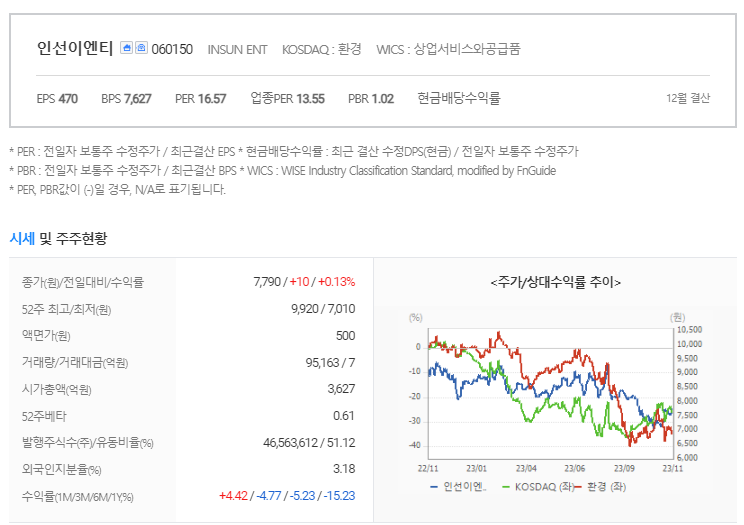The height and width of the screenshot is (525, 744).
Task: Click the PBR footnote explanation line
Action: click(282, 171)
